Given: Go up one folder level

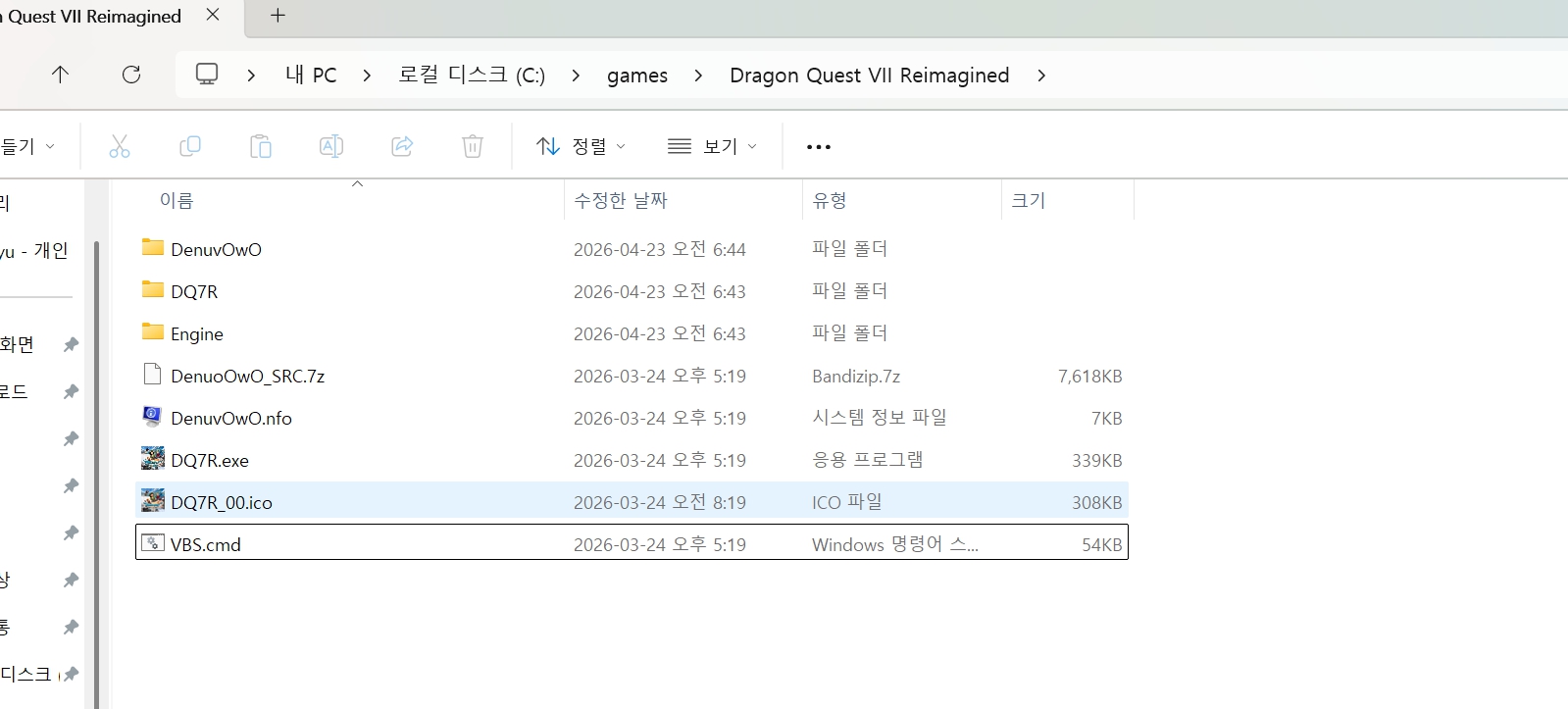Looking at the screenshot, I should [60, 75].
